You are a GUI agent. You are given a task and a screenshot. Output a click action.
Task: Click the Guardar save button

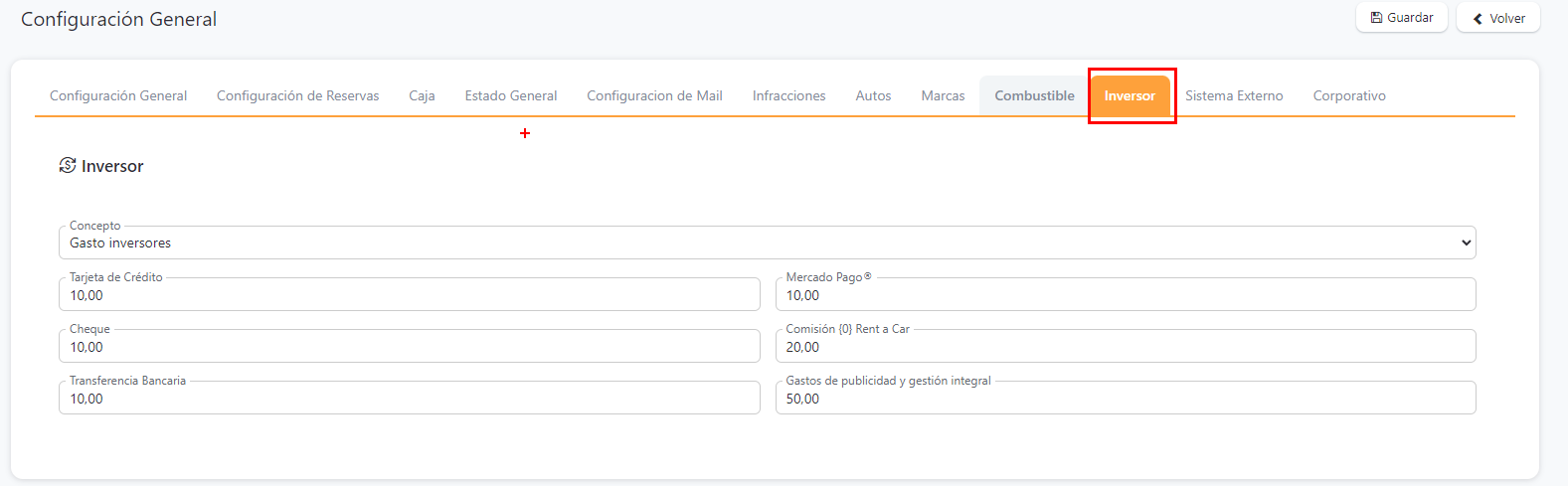click(1401, 18)
